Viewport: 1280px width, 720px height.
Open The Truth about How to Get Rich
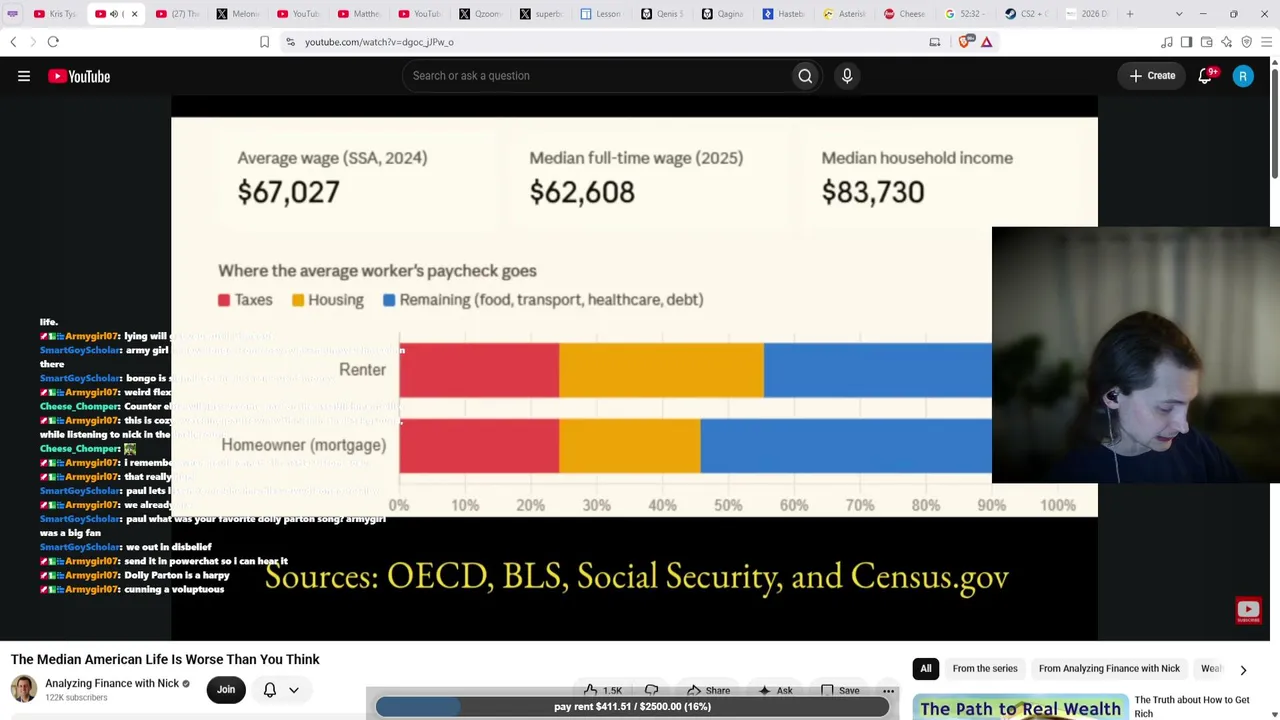(1192, 706)
